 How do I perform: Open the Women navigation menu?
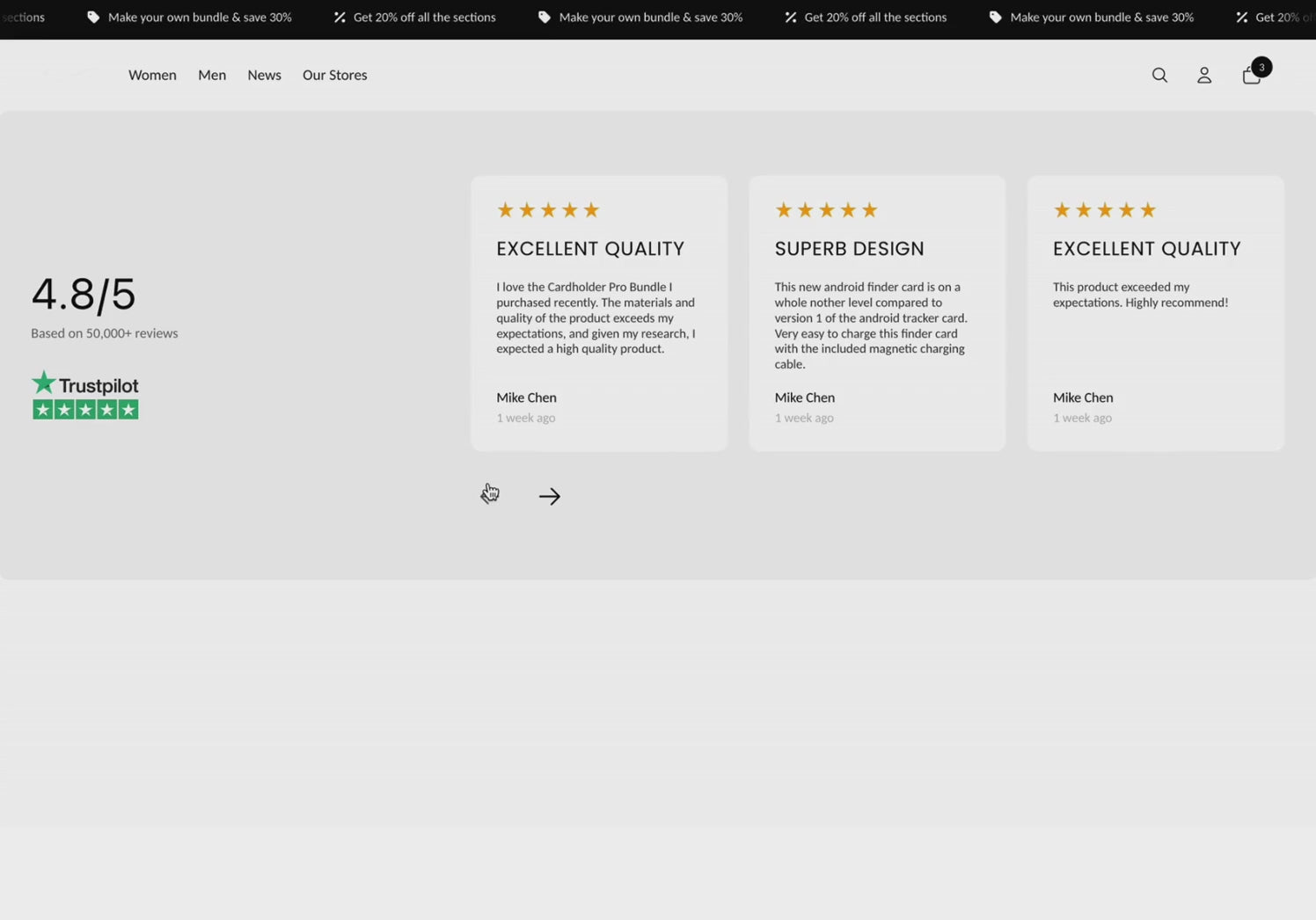152,75
